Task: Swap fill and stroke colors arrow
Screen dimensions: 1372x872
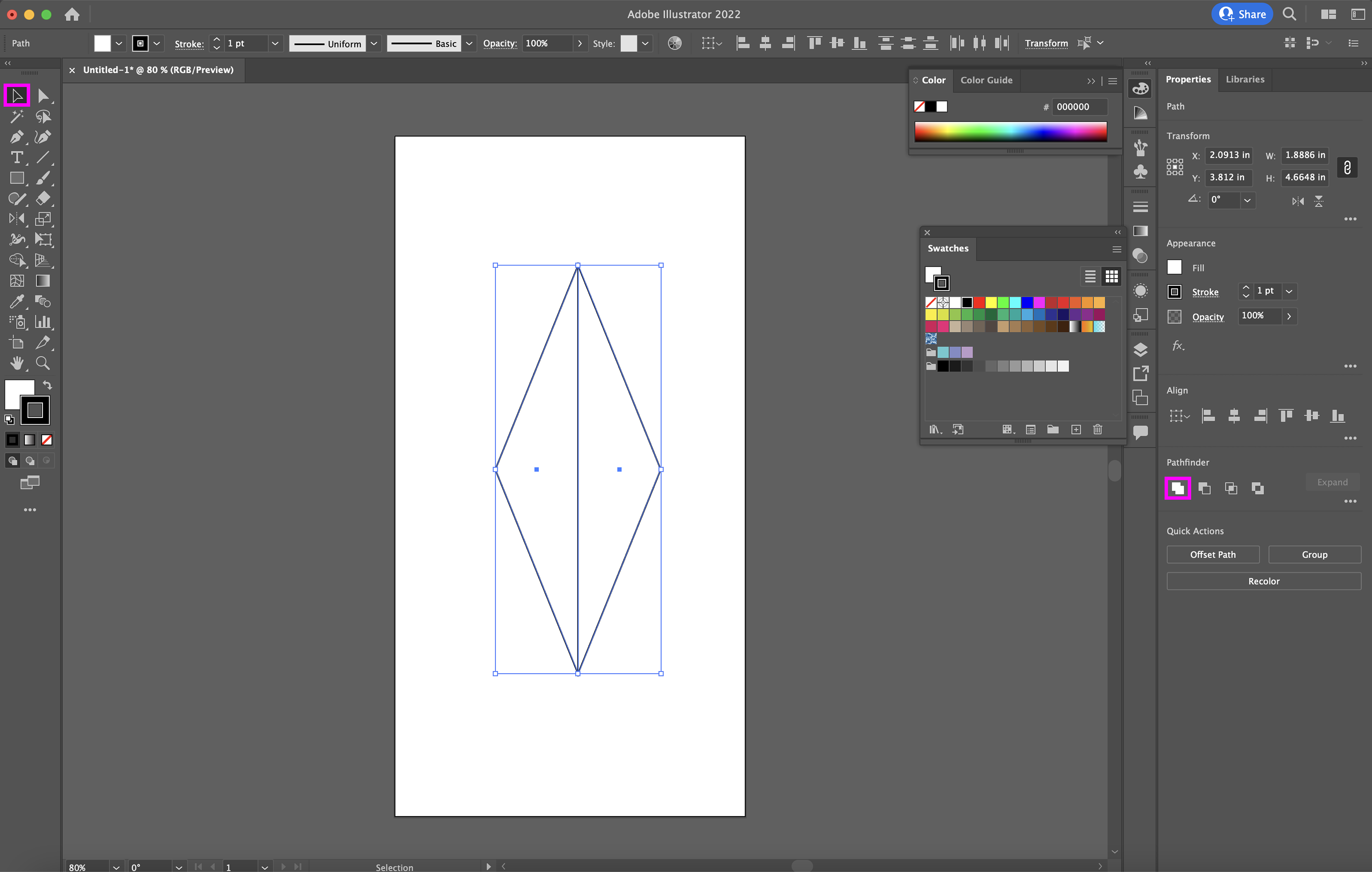Action: click(48, 386)
